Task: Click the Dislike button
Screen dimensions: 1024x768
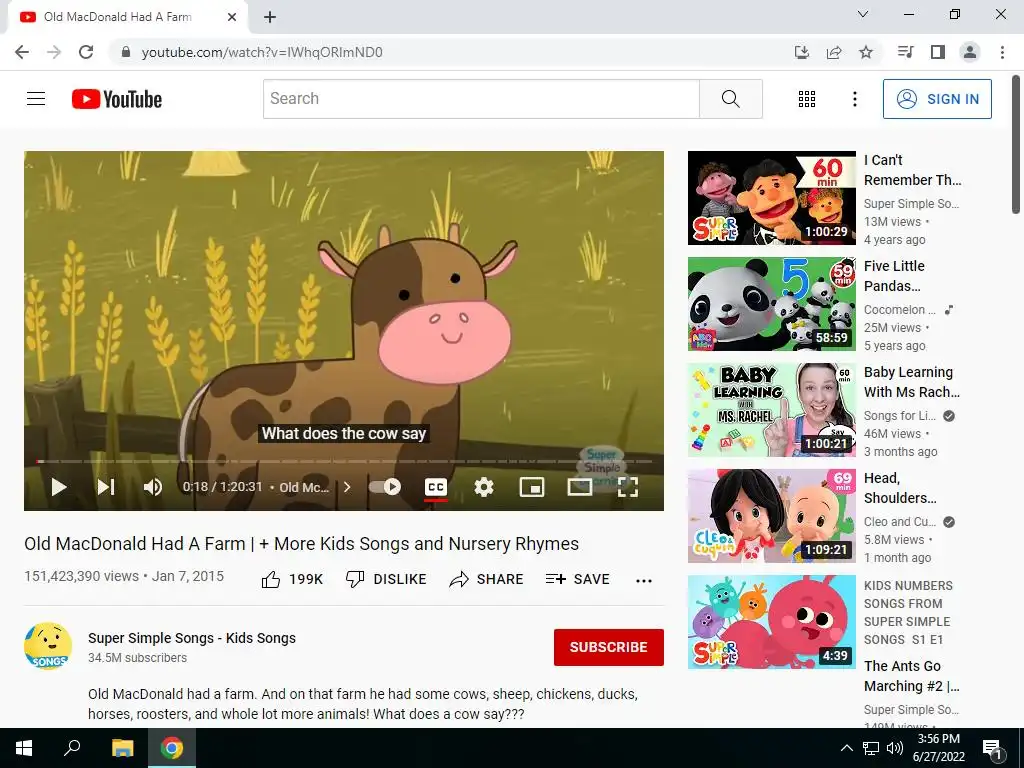Action: pos(386,579)
